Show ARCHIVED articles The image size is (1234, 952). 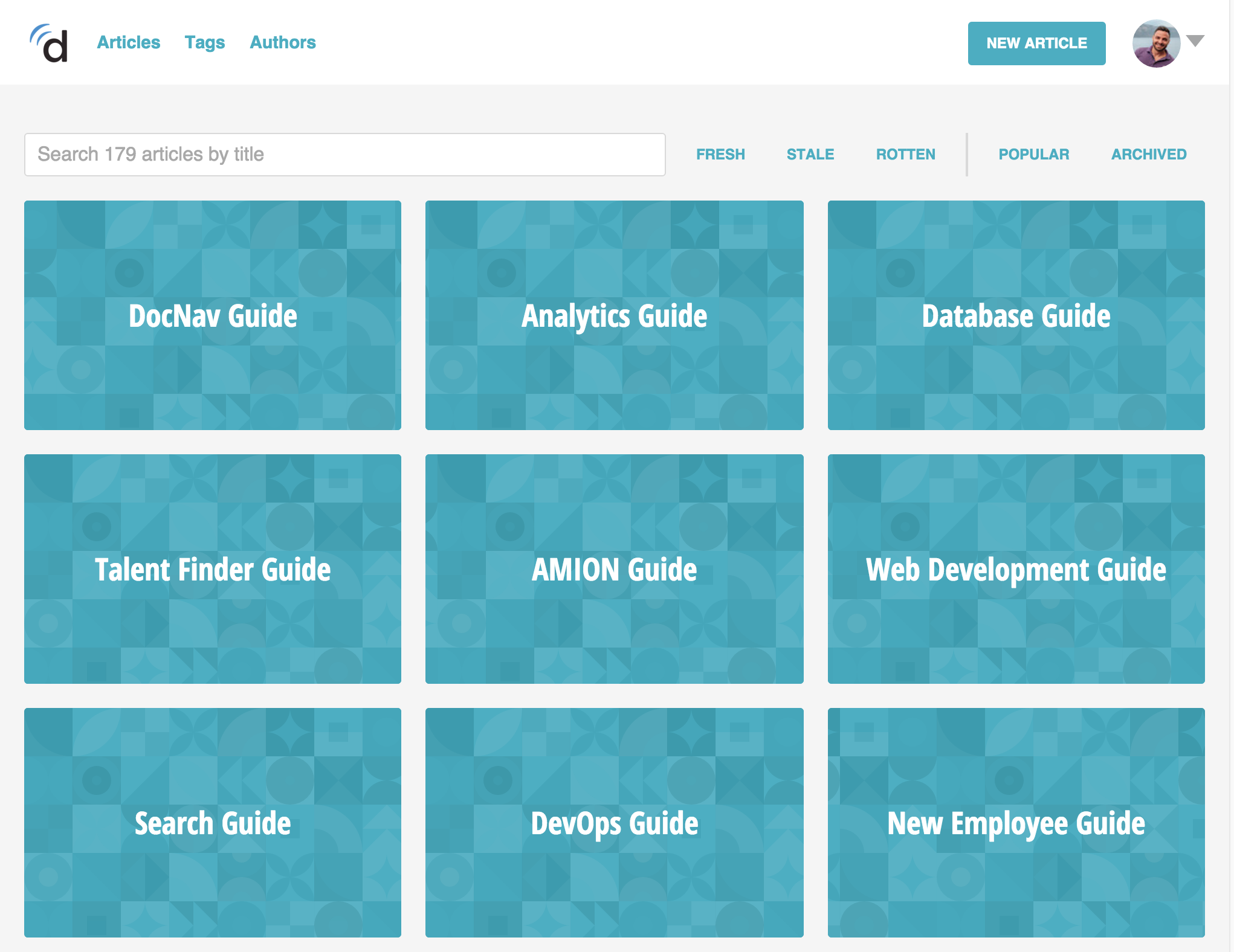(1149, 155)
